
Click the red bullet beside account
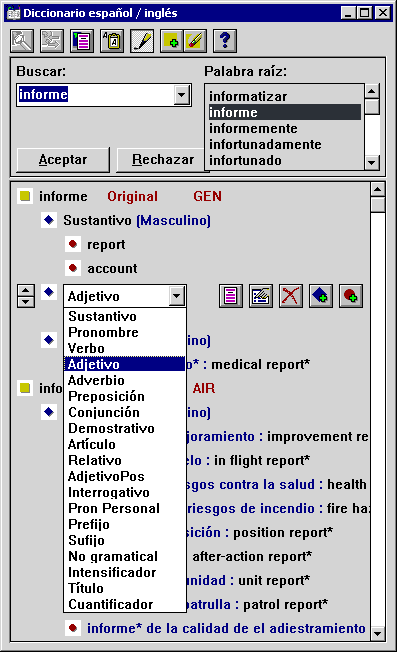click(73, 268)
